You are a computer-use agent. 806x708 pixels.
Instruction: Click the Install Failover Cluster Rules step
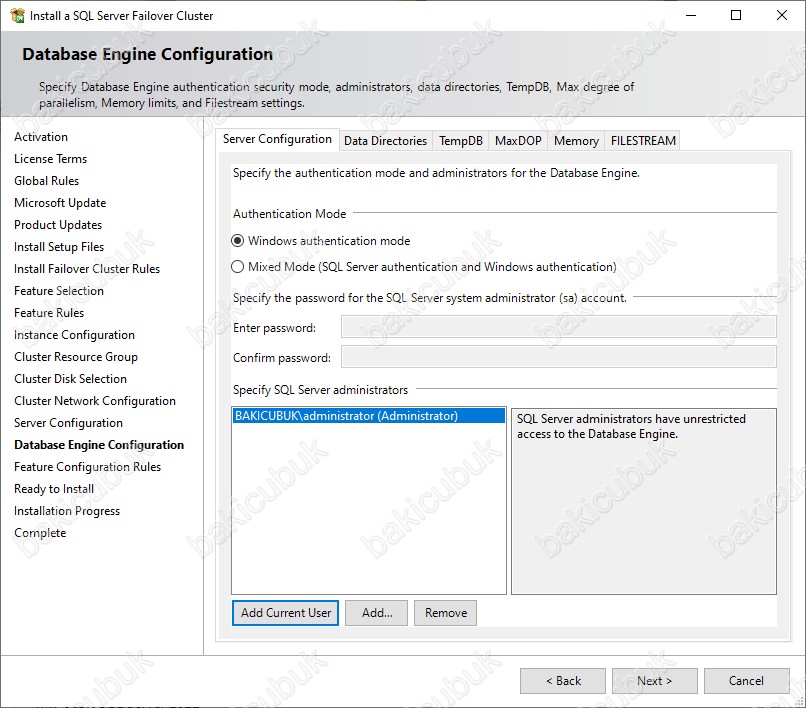[x=87, y=269]
